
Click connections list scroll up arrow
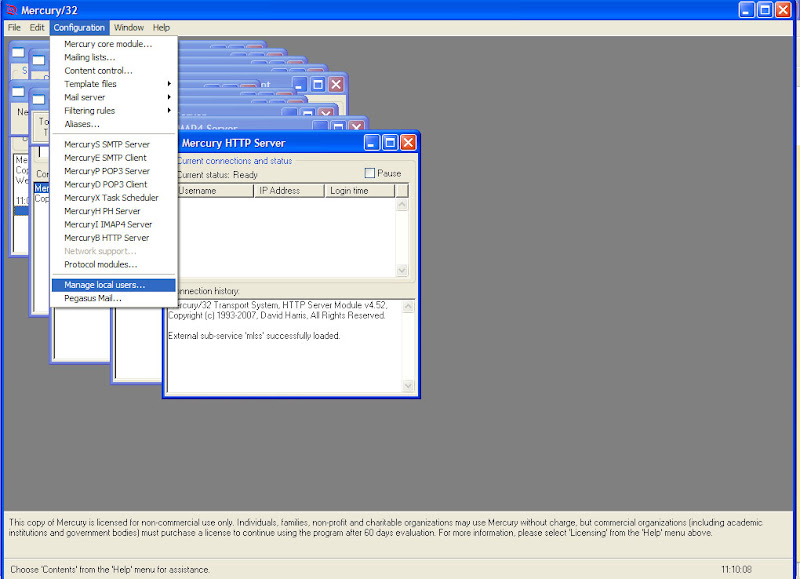click(402, 205)
